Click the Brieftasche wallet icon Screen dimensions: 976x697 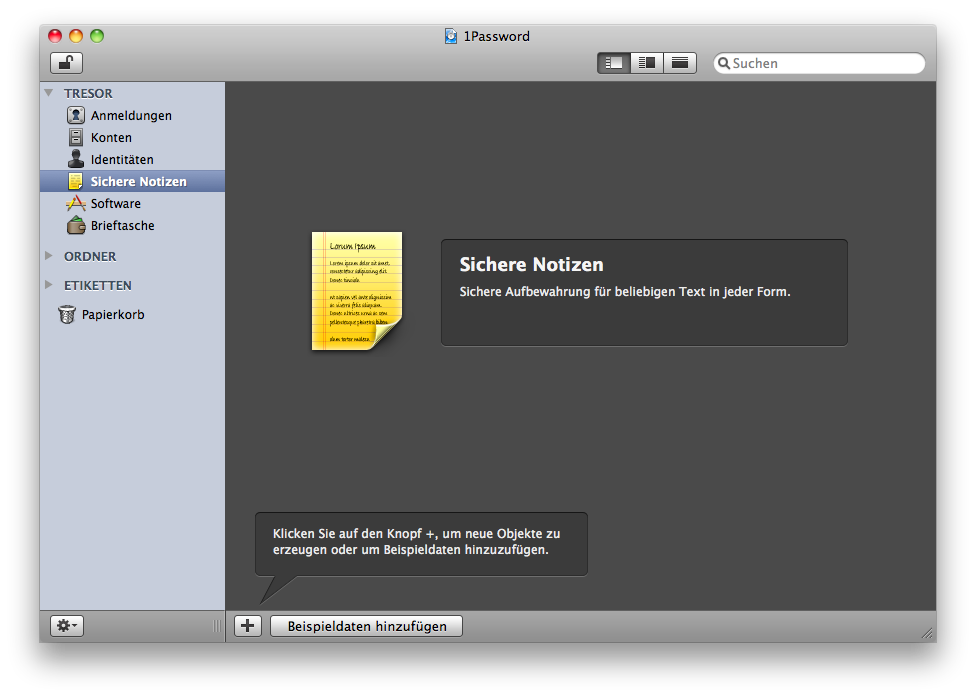(x=76, y=225)
